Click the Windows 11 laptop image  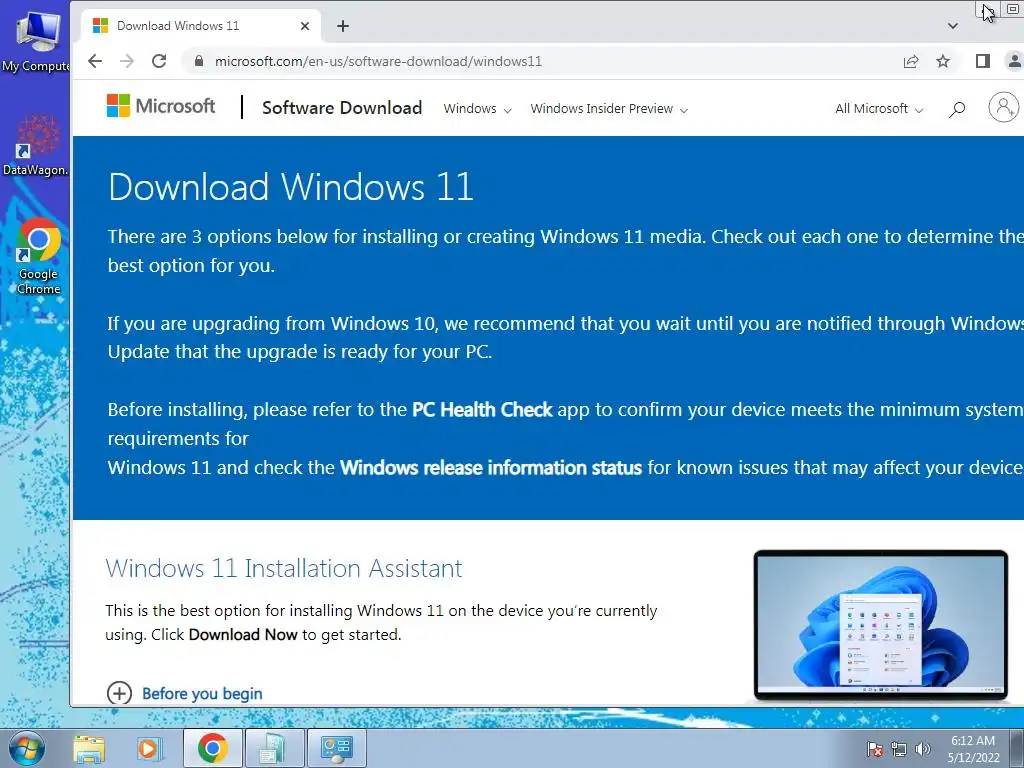(x=880, y=626)
